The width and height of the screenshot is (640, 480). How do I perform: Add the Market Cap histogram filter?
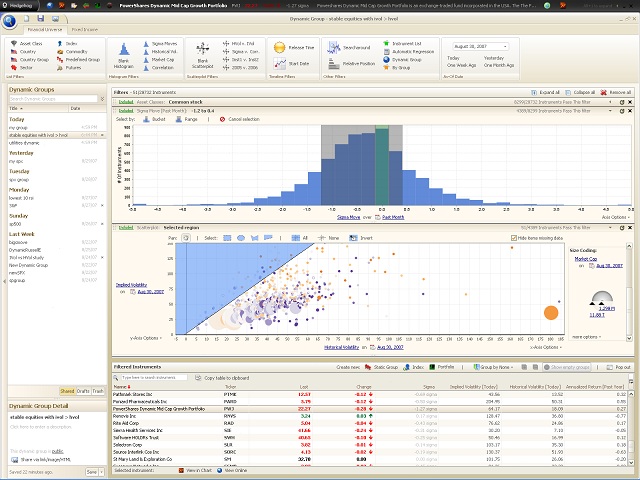coord(159,60)
